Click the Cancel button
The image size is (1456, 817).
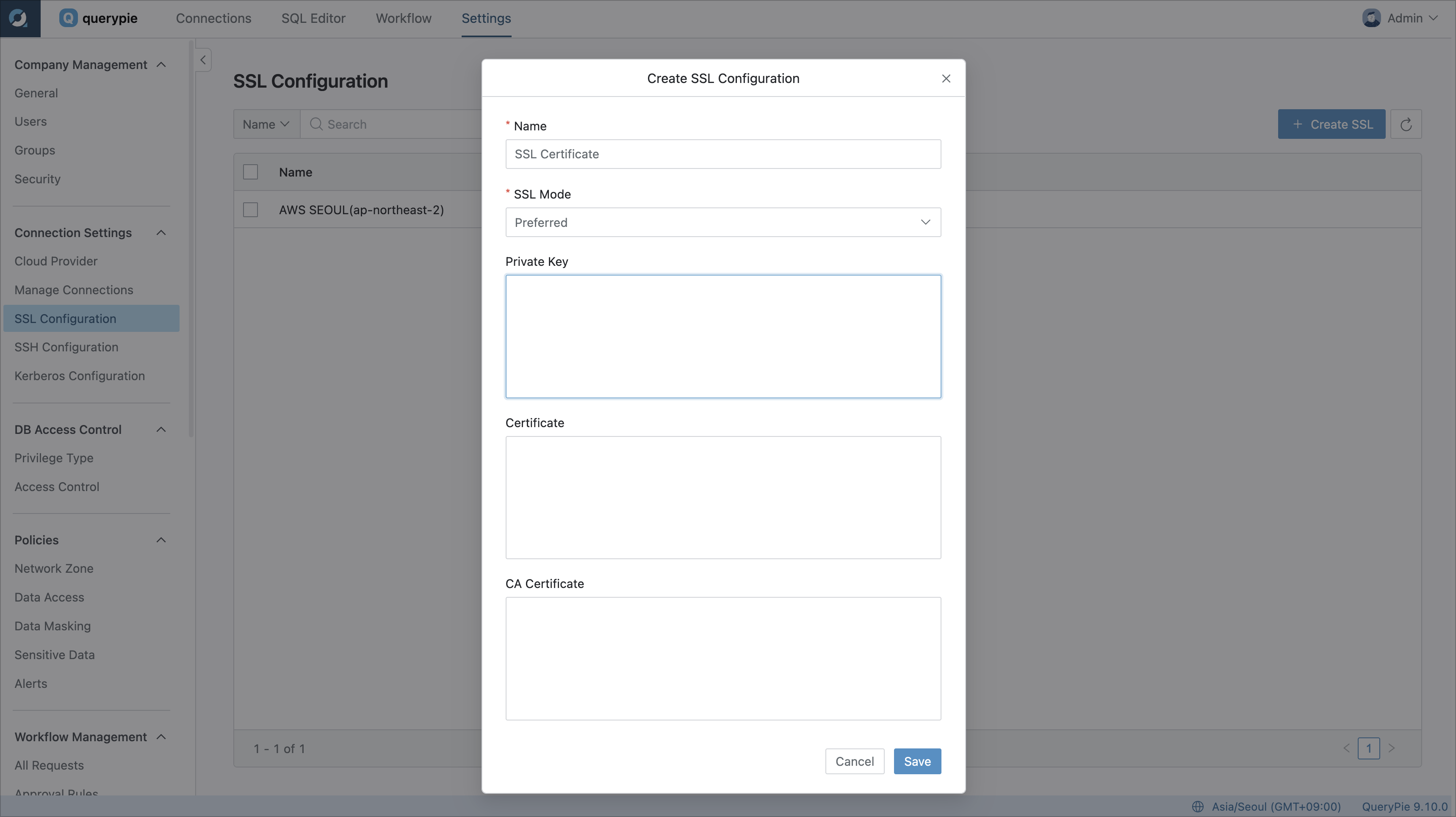[854, 761]
